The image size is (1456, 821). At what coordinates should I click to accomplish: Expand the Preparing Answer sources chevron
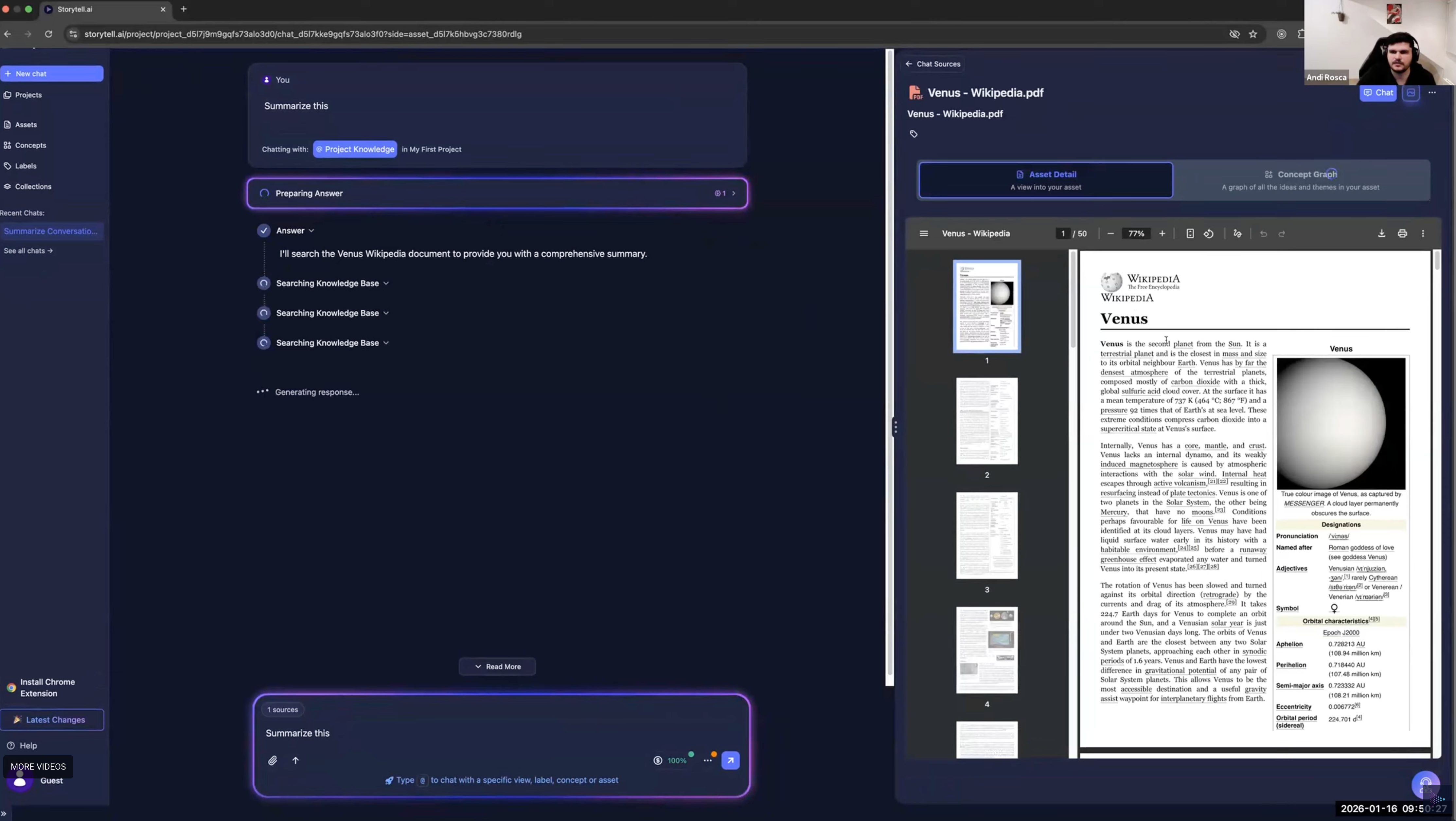point(734,193)
